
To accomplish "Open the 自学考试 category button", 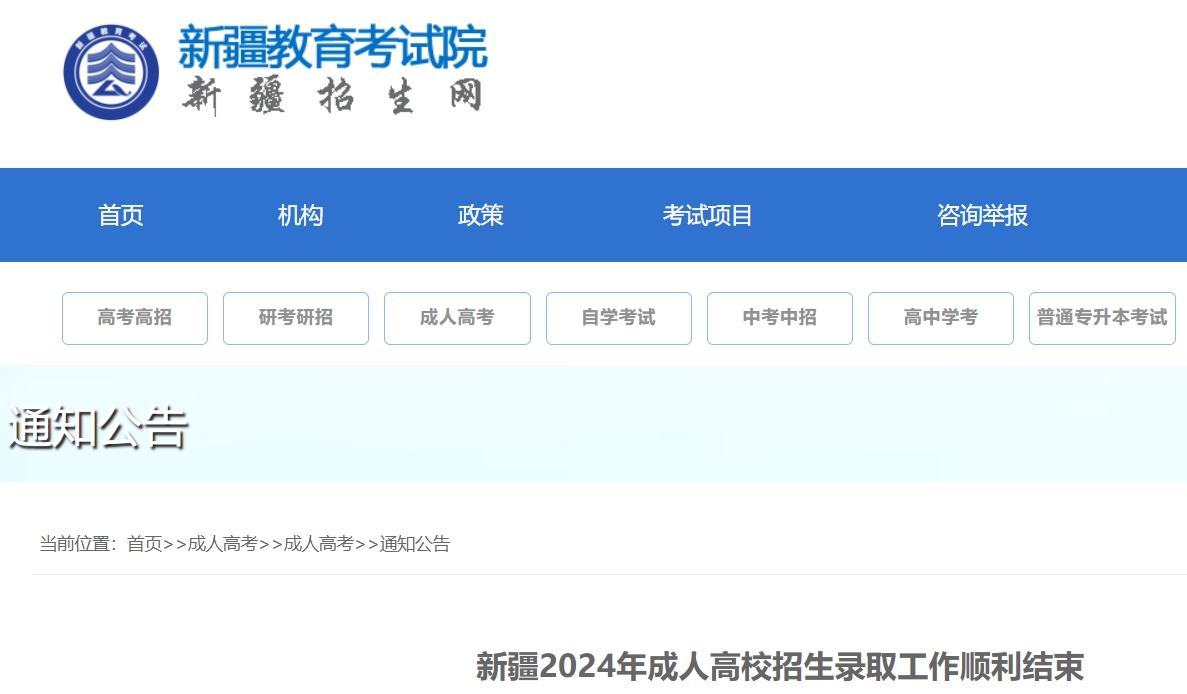I will (618, 318).
